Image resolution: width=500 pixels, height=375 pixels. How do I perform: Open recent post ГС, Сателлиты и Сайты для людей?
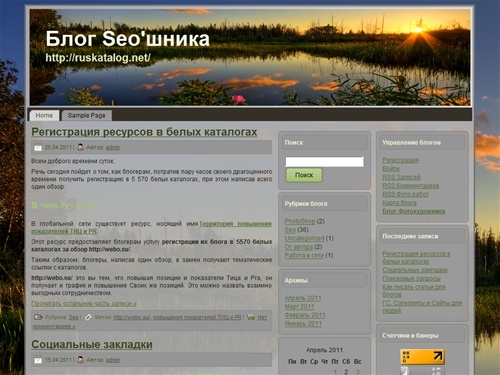click(x=422, y=307)
